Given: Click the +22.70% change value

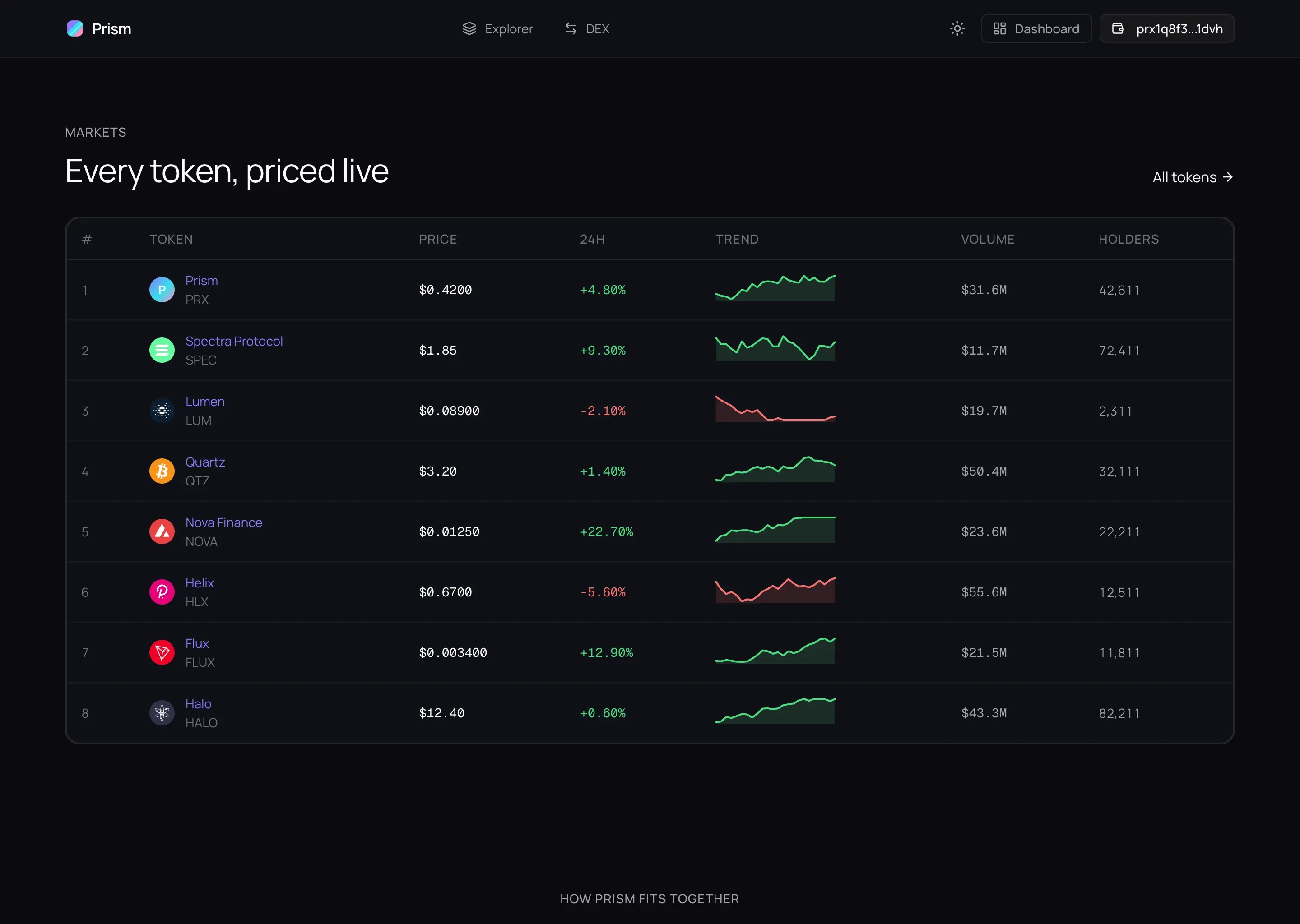Looking at the screenshot, I should click(x=606, y=531).
